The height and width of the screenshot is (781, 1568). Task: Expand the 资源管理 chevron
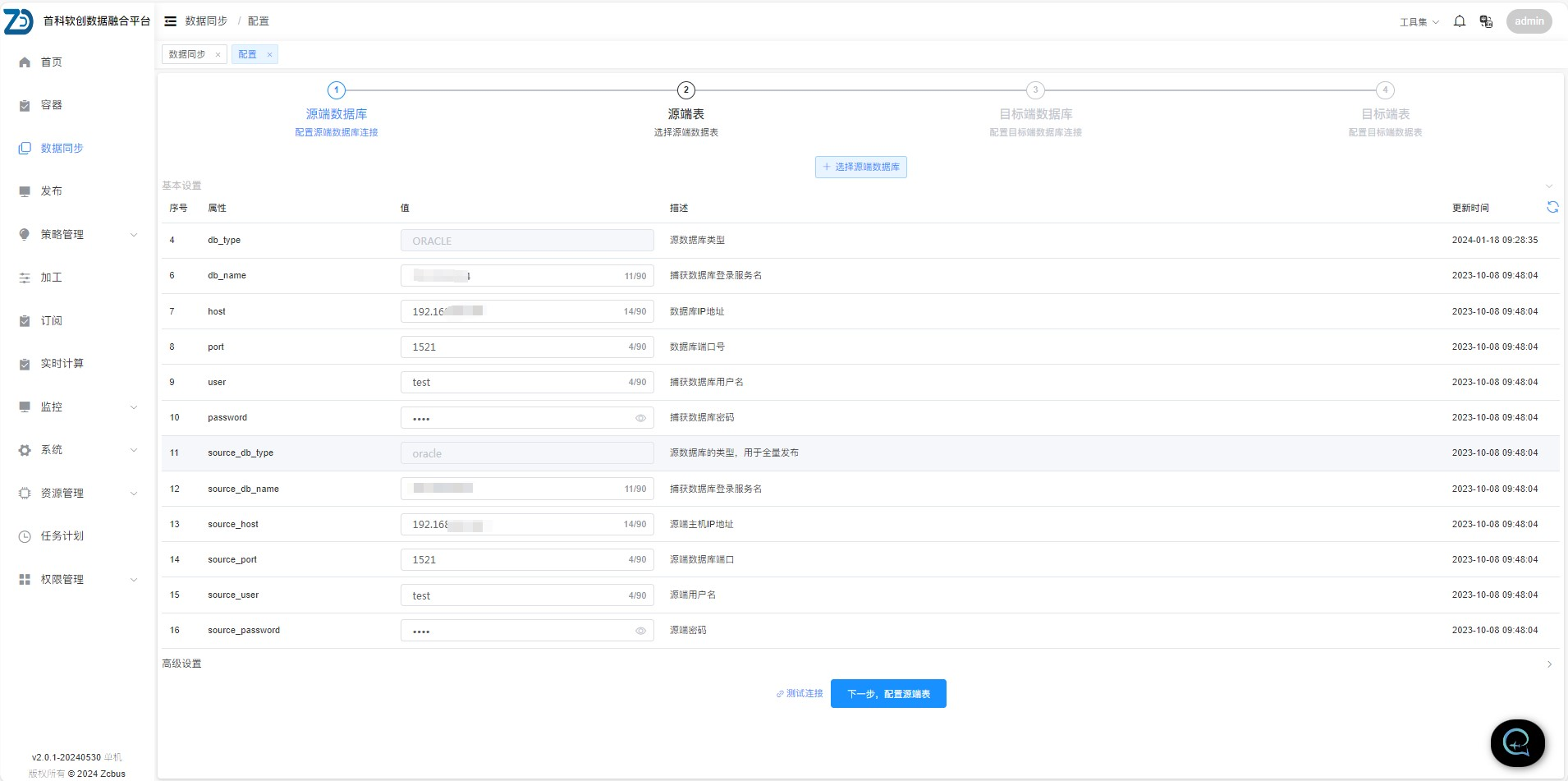[134, 494]
